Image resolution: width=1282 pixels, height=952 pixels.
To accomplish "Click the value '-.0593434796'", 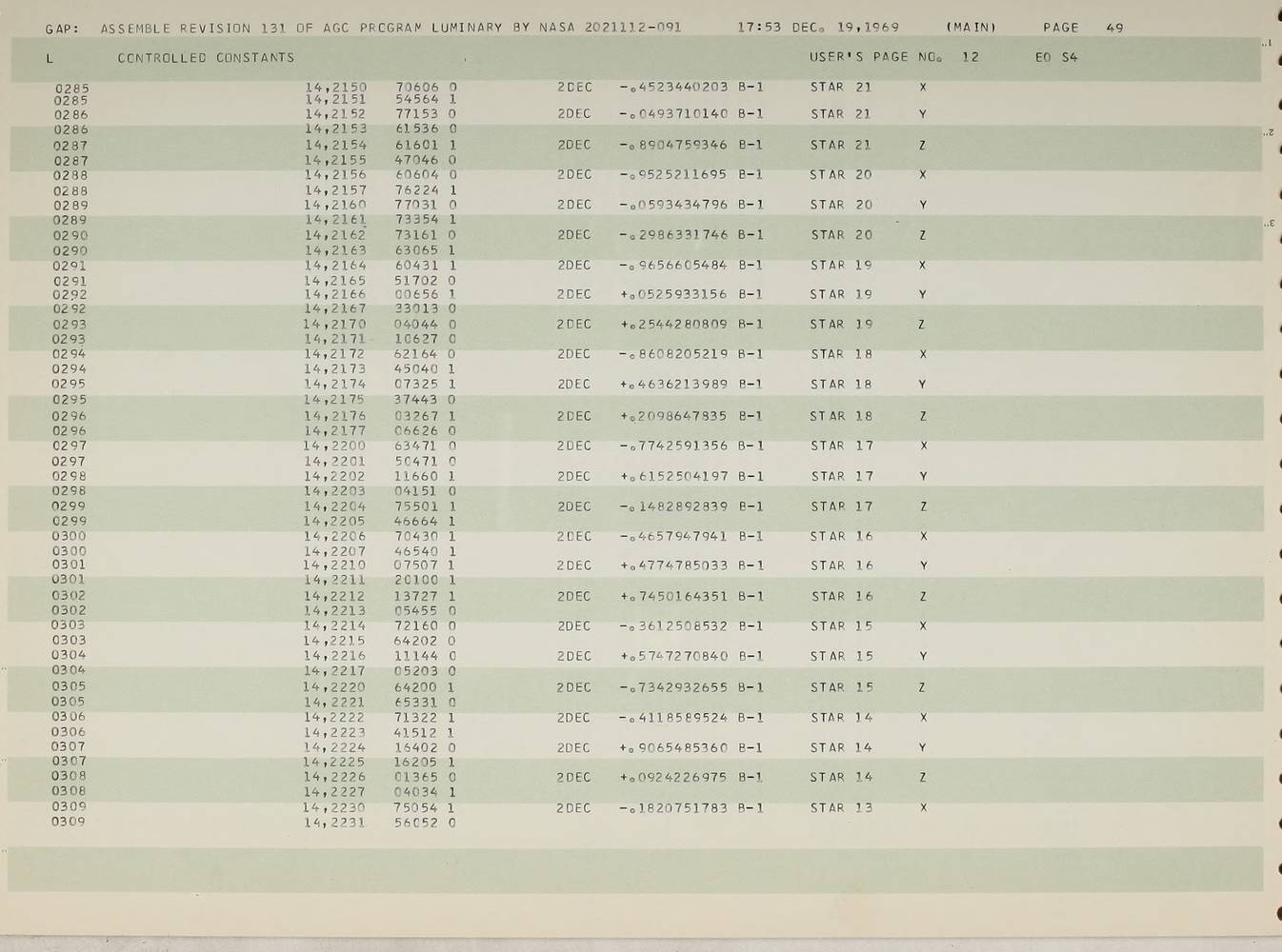I will tap(673, 204).
